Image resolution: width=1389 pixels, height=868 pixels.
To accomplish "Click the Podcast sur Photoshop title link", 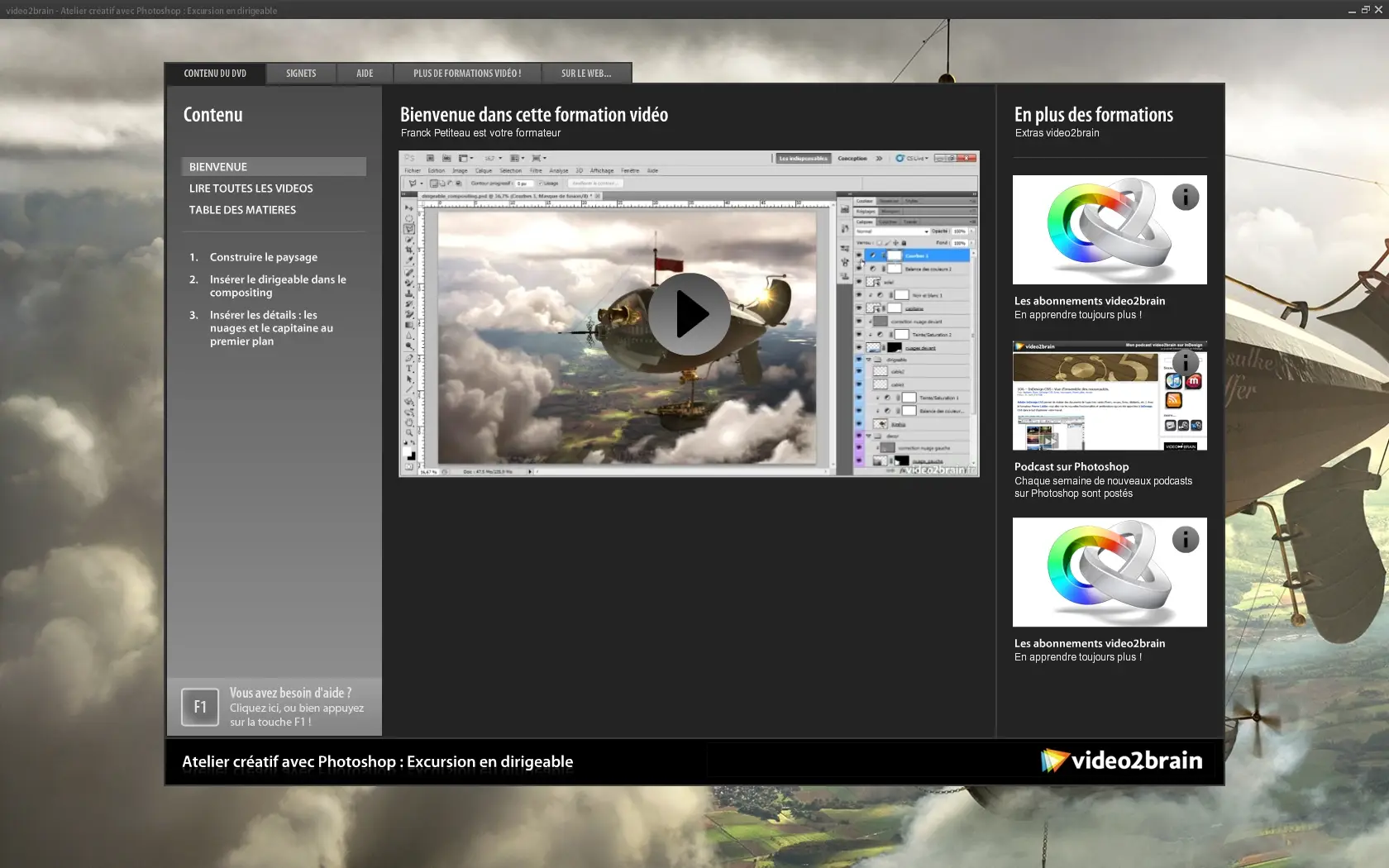I will coord(1071,467).
